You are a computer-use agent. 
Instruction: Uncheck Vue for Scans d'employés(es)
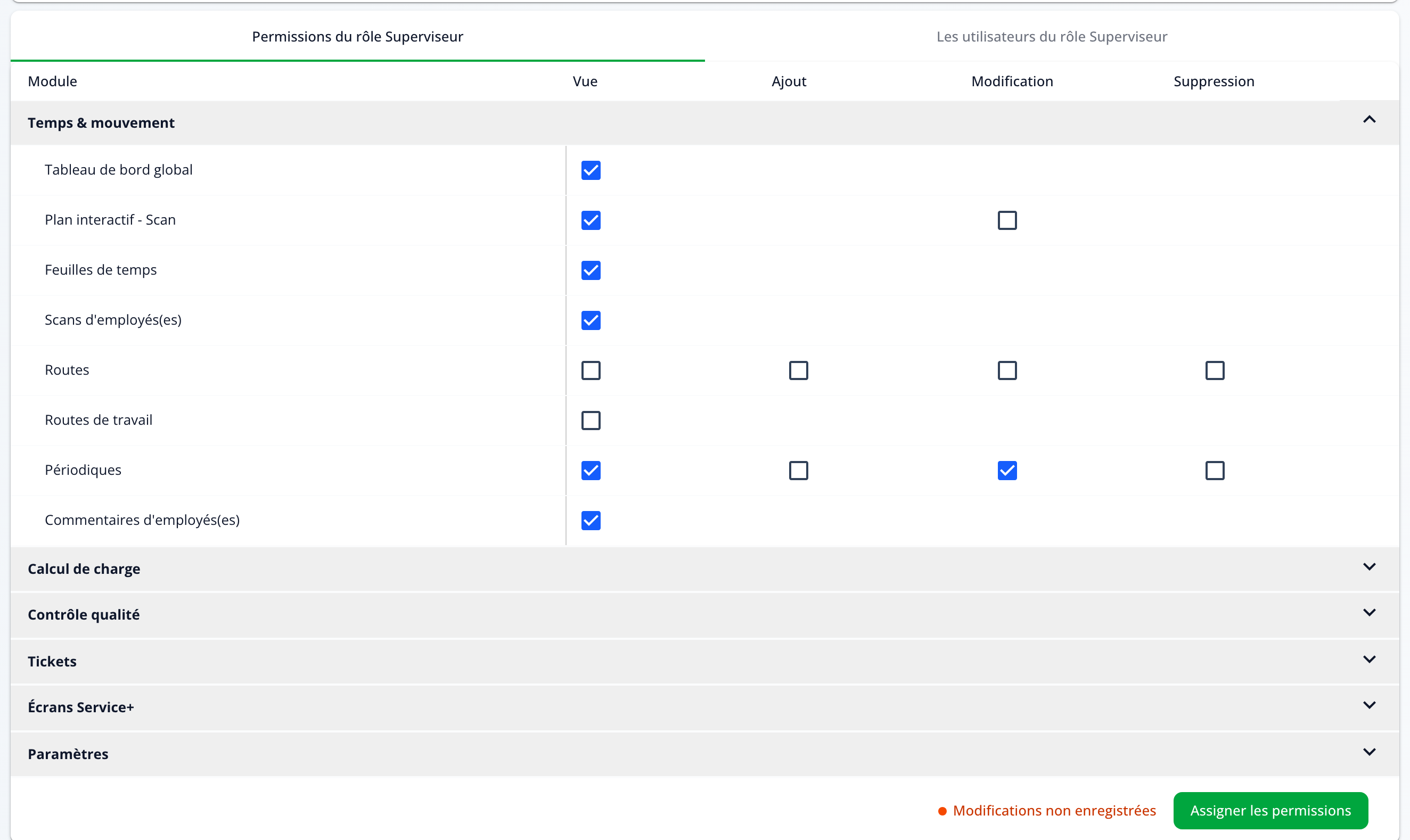pyautogui.click(x=591, y=320)
